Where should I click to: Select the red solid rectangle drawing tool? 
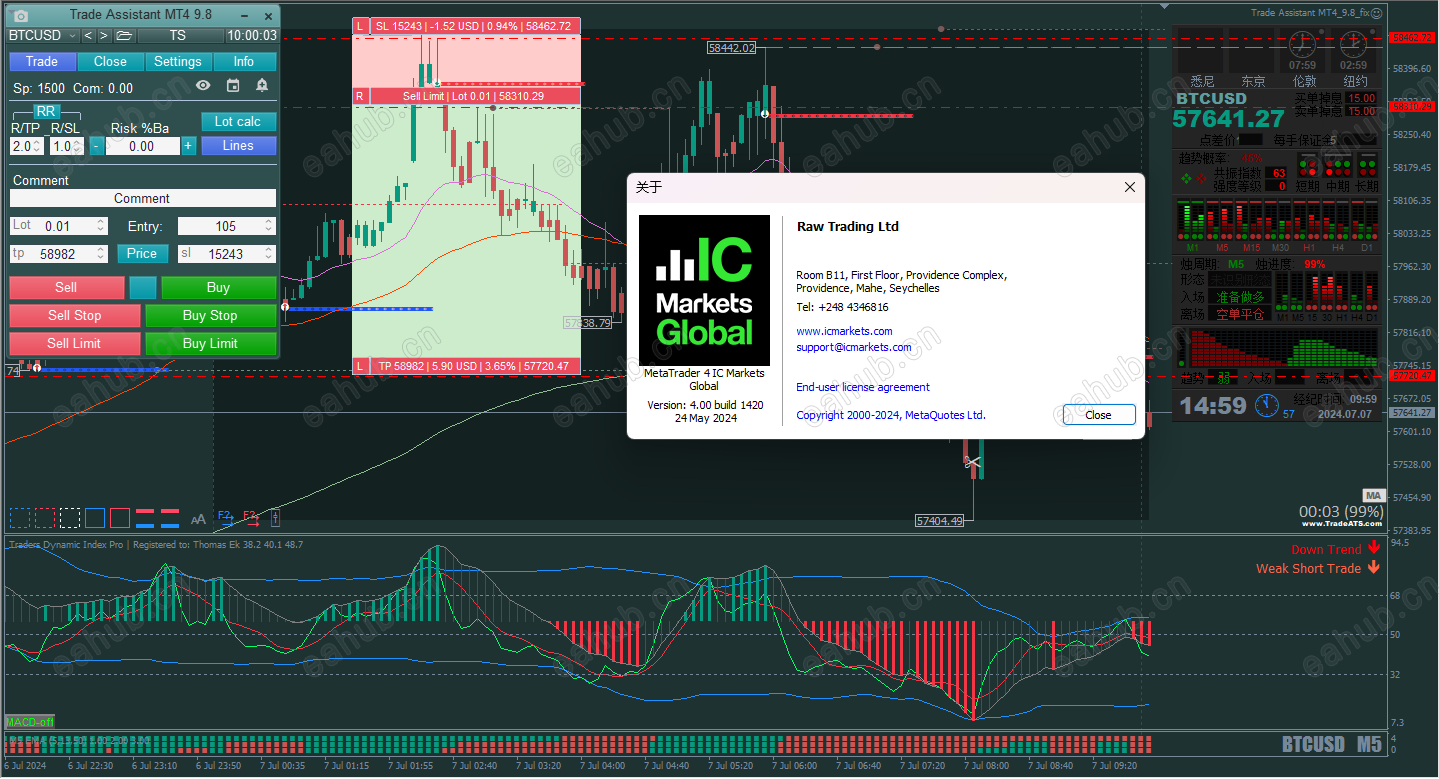click(120, 518)
